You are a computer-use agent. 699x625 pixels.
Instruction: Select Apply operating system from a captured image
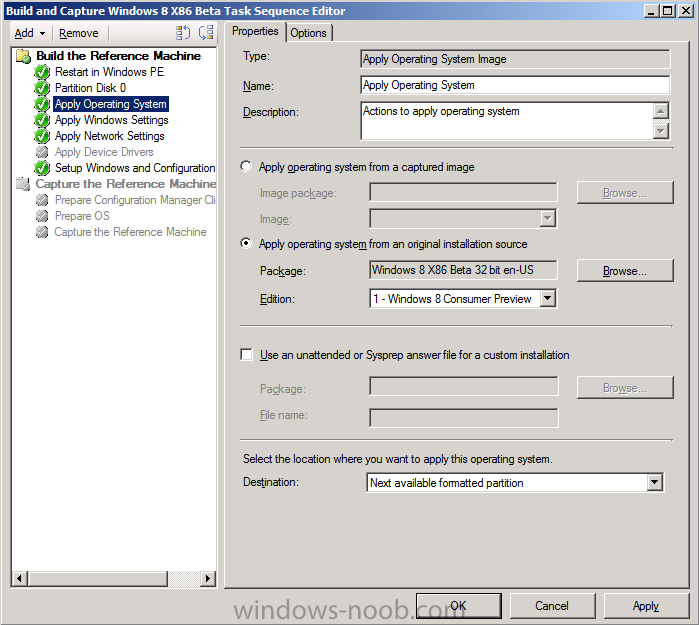[x=246, y=167]
